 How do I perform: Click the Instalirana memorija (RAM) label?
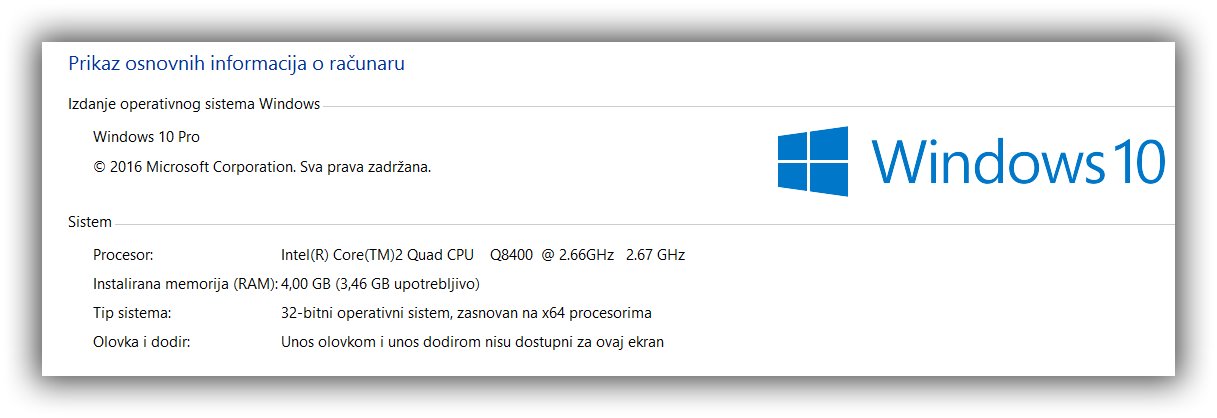coord(185,283)
